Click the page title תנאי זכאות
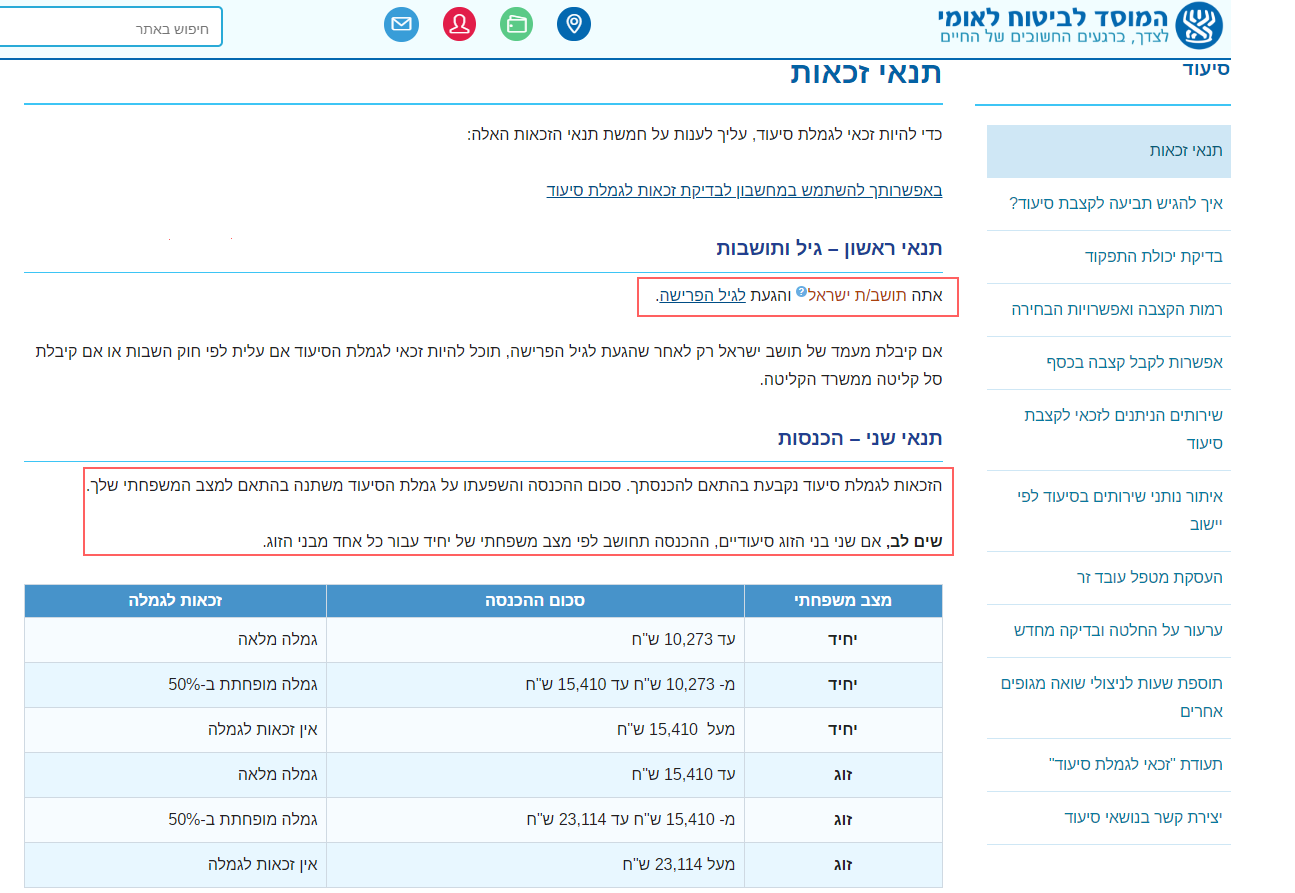 click(x=866, y=72)
